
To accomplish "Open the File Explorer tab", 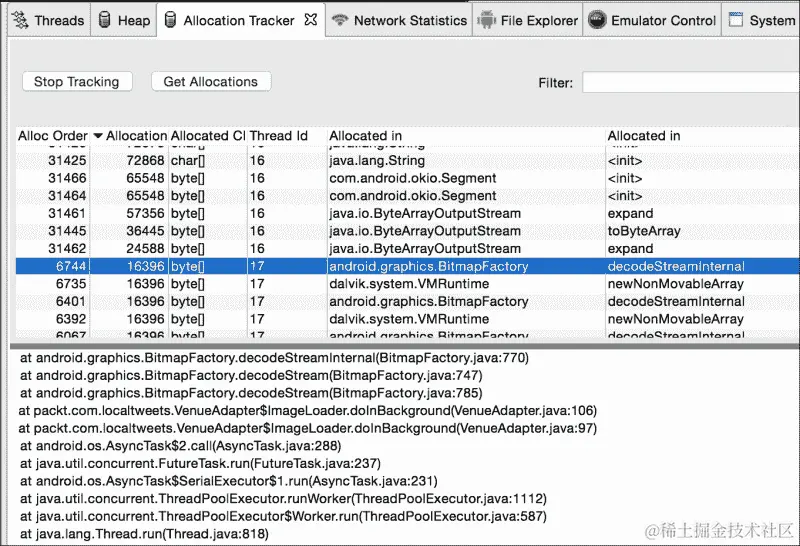I will click(x=528, y=20).
